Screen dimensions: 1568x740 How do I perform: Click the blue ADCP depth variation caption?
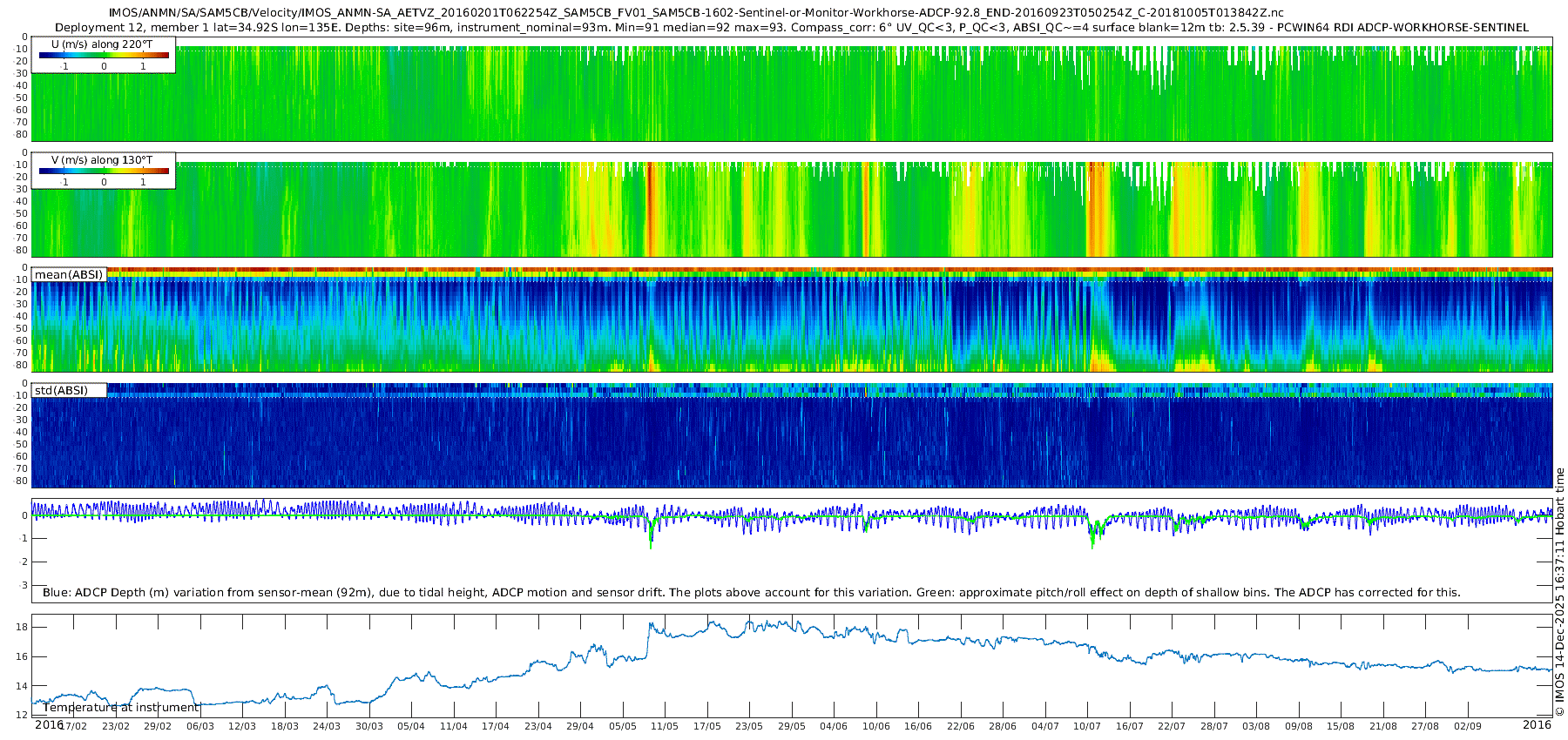pos(751,593)
